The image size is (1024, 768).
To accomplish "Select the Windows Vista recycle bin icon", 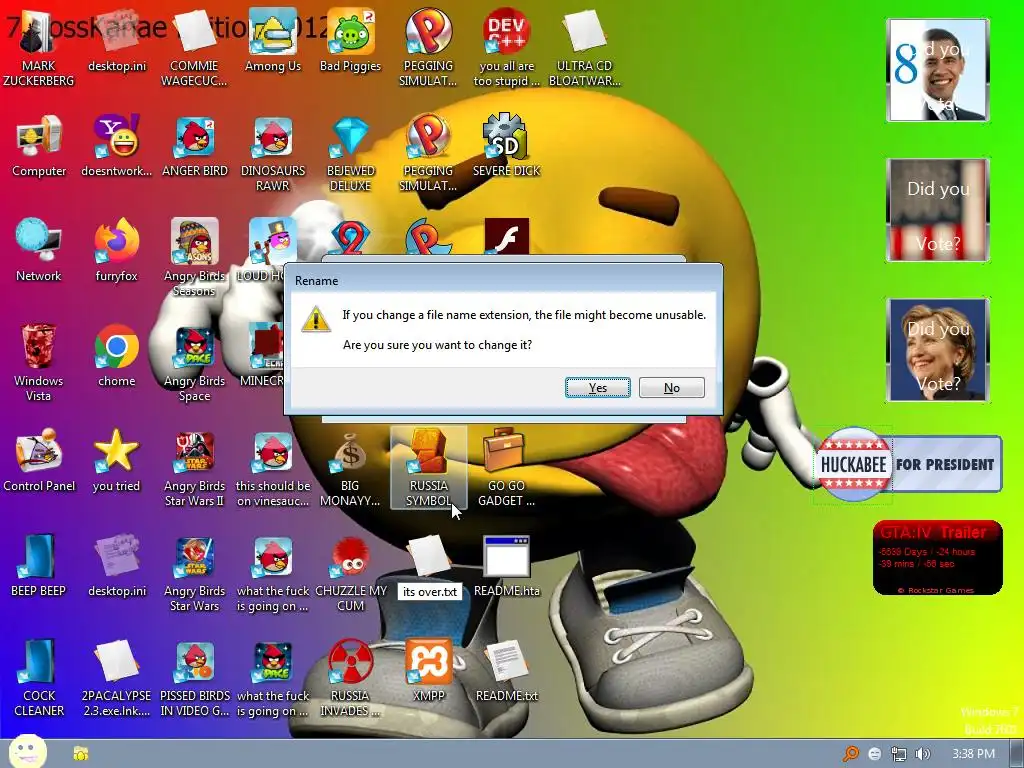I will [x=39, y=362].
